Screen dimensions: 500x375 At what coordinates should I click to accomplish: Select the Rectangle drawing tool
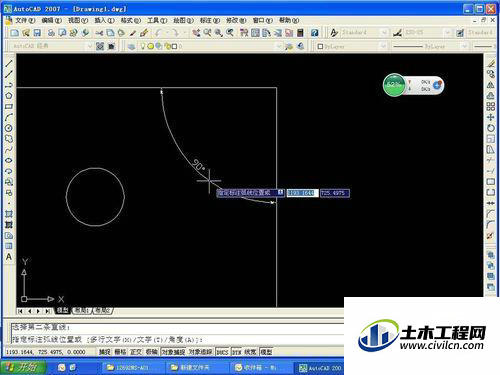tap(9, 107)
